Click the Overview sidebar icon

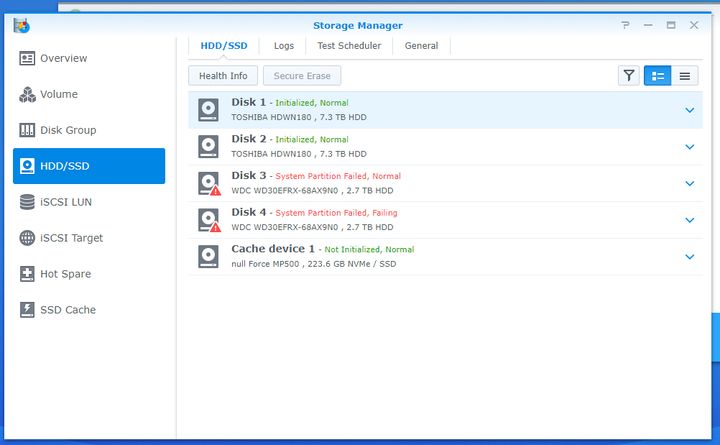click(28, 58)
